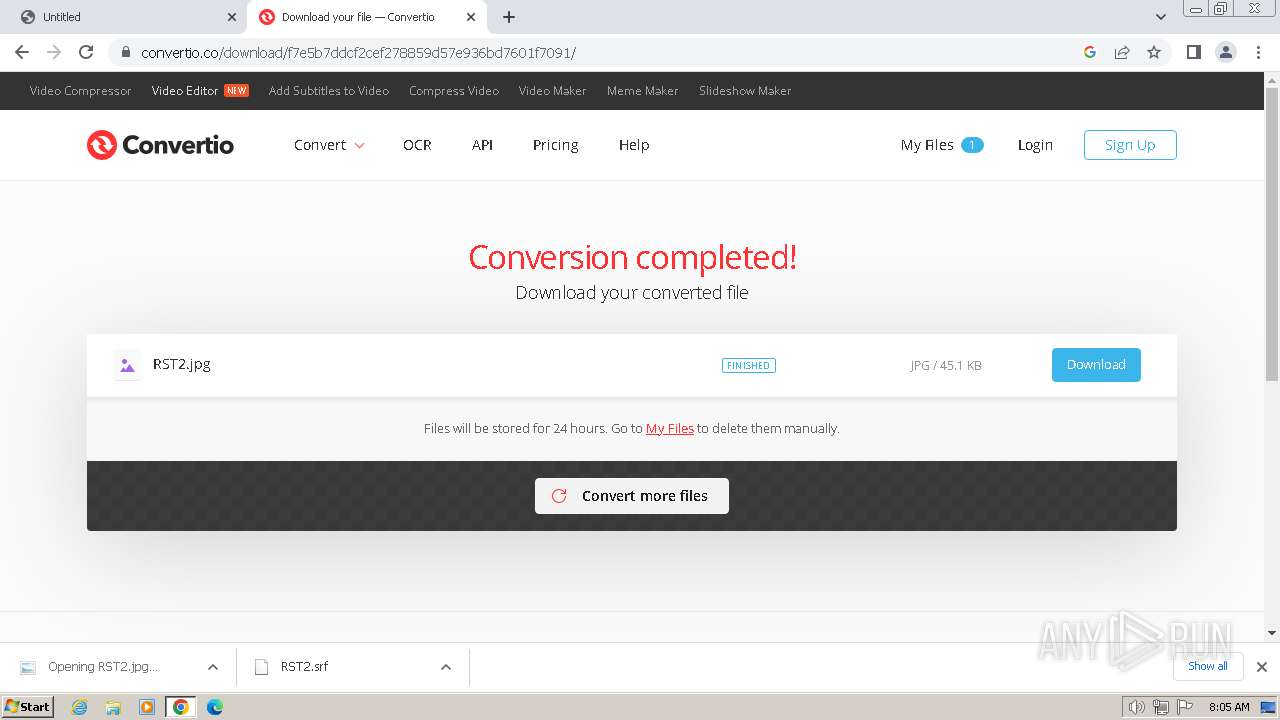Viewport: 1280px width, 720px height.
Task: Open the Chrome profile menu
Action: point(1226,52)
